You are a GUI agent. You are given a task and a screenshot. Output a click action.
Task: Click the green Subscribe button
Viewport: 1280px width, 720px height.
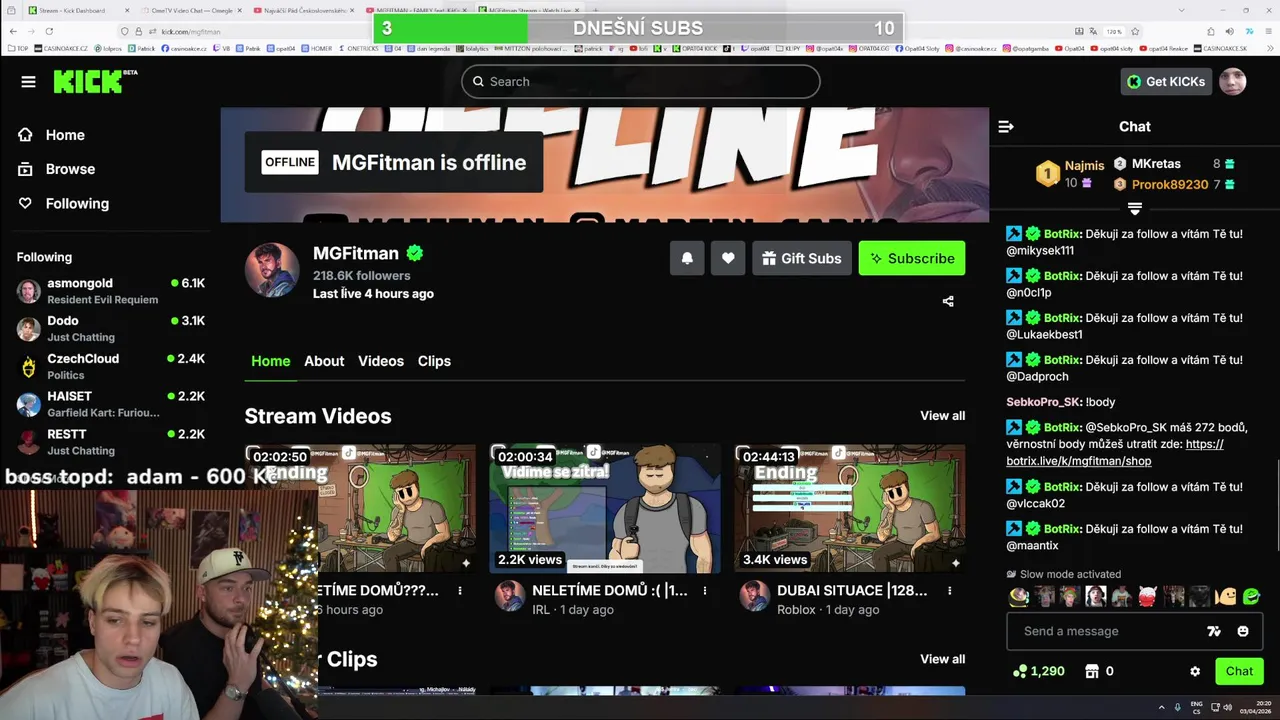[912, 258]
